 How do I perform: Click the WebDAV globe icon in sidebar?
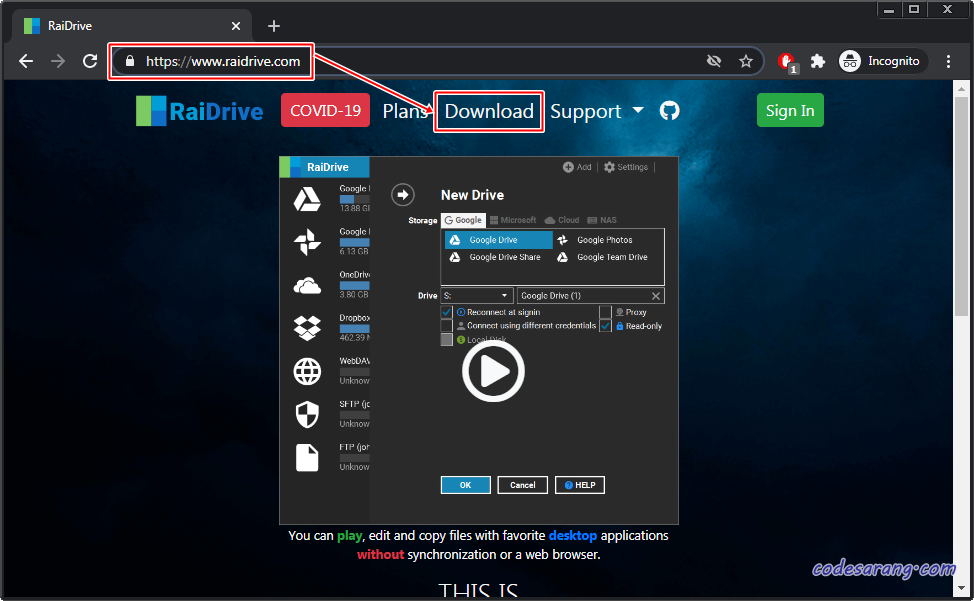click(x=307, y=371)
